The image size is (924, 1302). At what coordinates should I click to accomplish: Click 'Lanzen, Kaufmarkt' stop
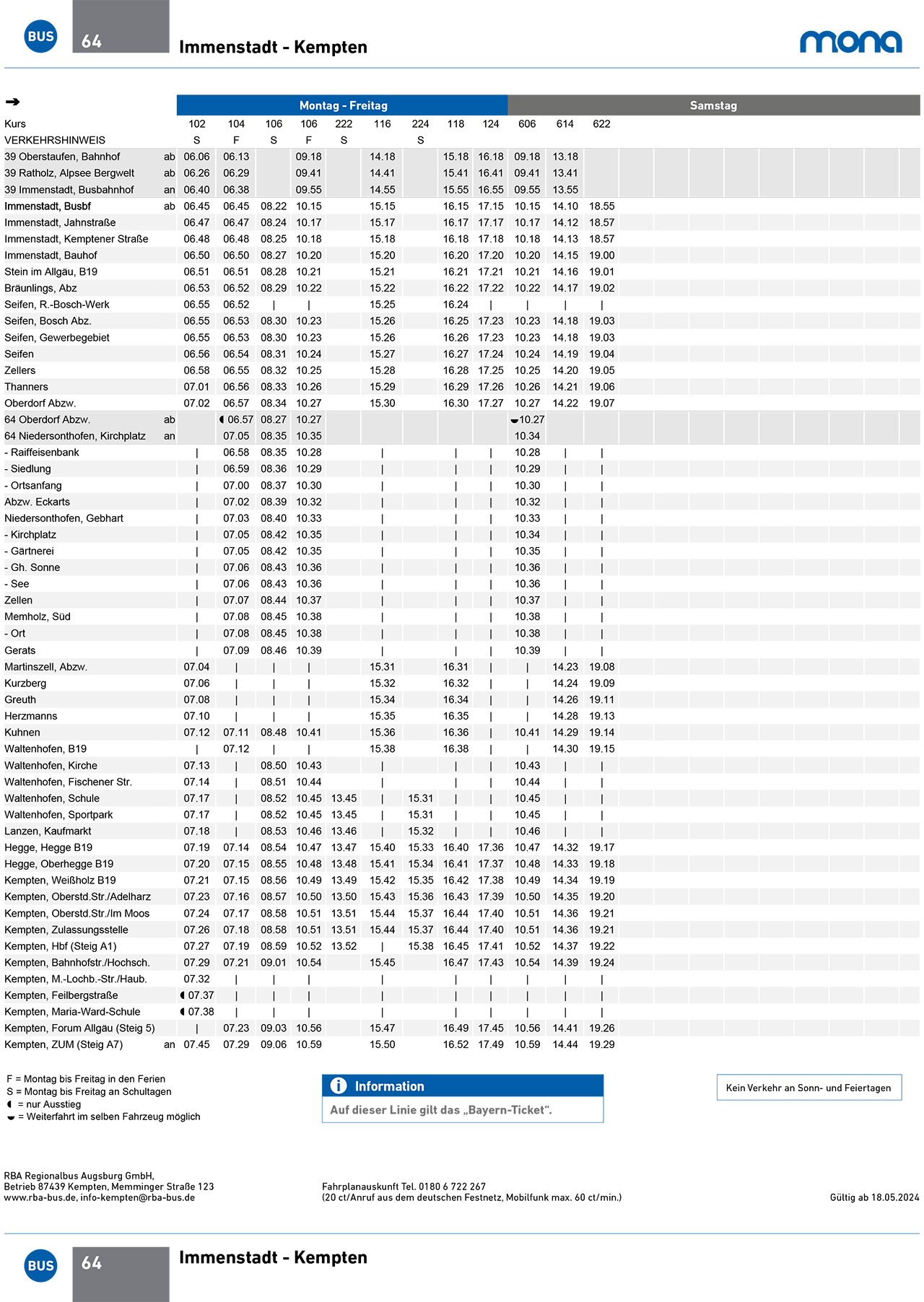48,831
